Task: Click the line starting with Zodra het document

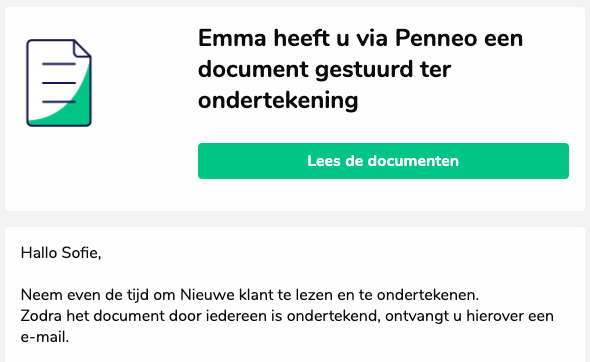Action: pyautogui.click(x=287, y=316)
